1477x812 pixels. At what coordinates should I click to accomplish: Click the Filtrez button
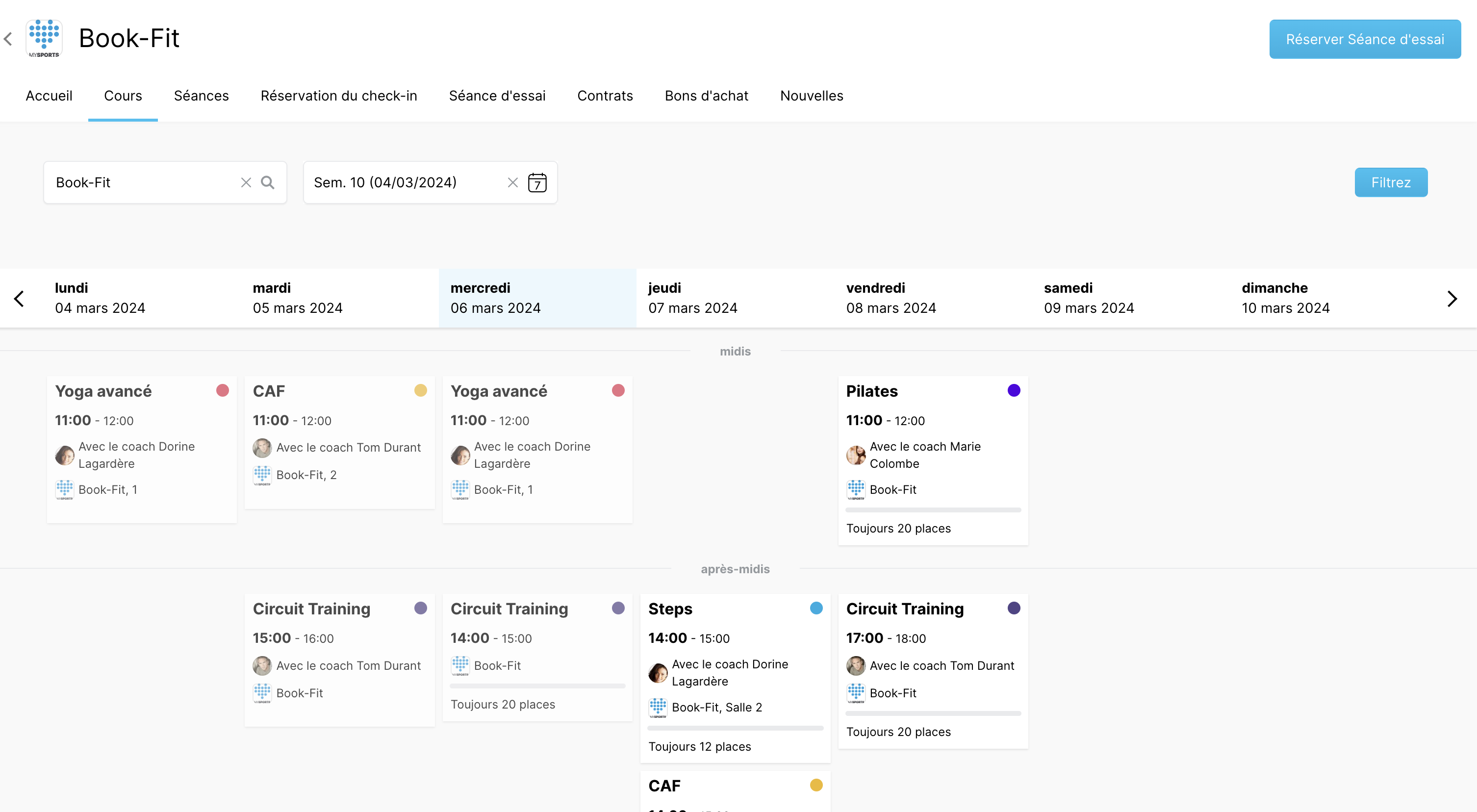(x=1391, y=182)
